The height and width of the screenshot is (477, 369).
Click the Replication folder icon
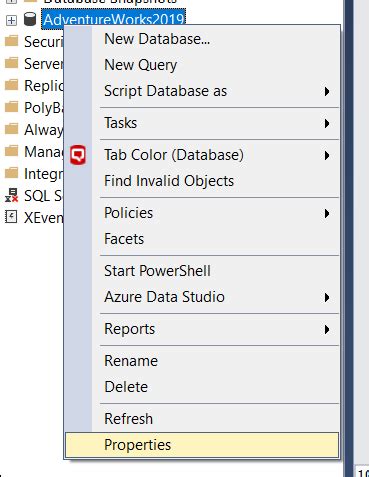click(x=11, y=85)
